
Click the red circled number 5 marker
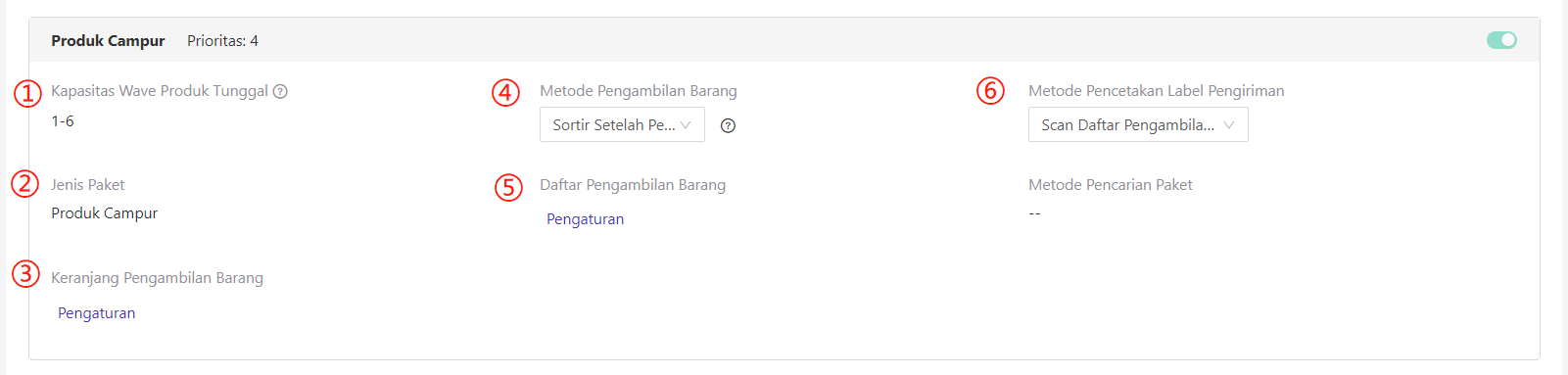click(508, 187)
